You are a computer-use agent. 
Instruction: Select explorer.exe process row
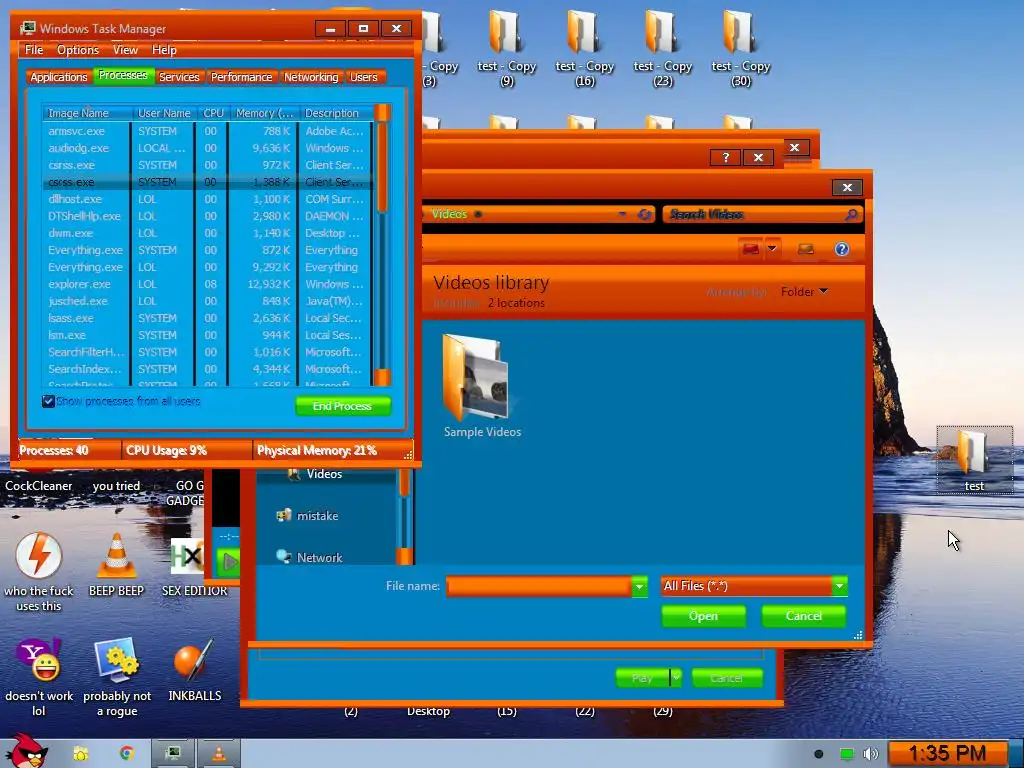coord(208,284)
